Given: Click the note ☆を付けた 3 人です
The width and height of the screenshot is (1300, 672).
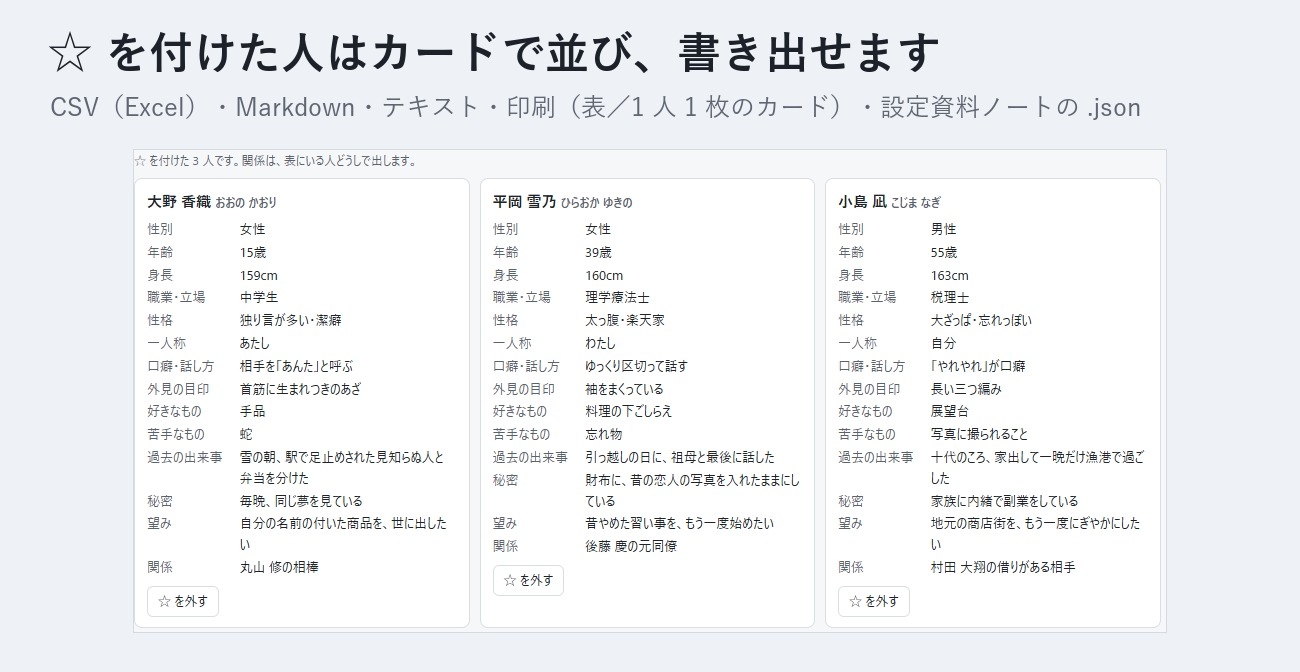Looking at the screenshot, I should 186,160.
